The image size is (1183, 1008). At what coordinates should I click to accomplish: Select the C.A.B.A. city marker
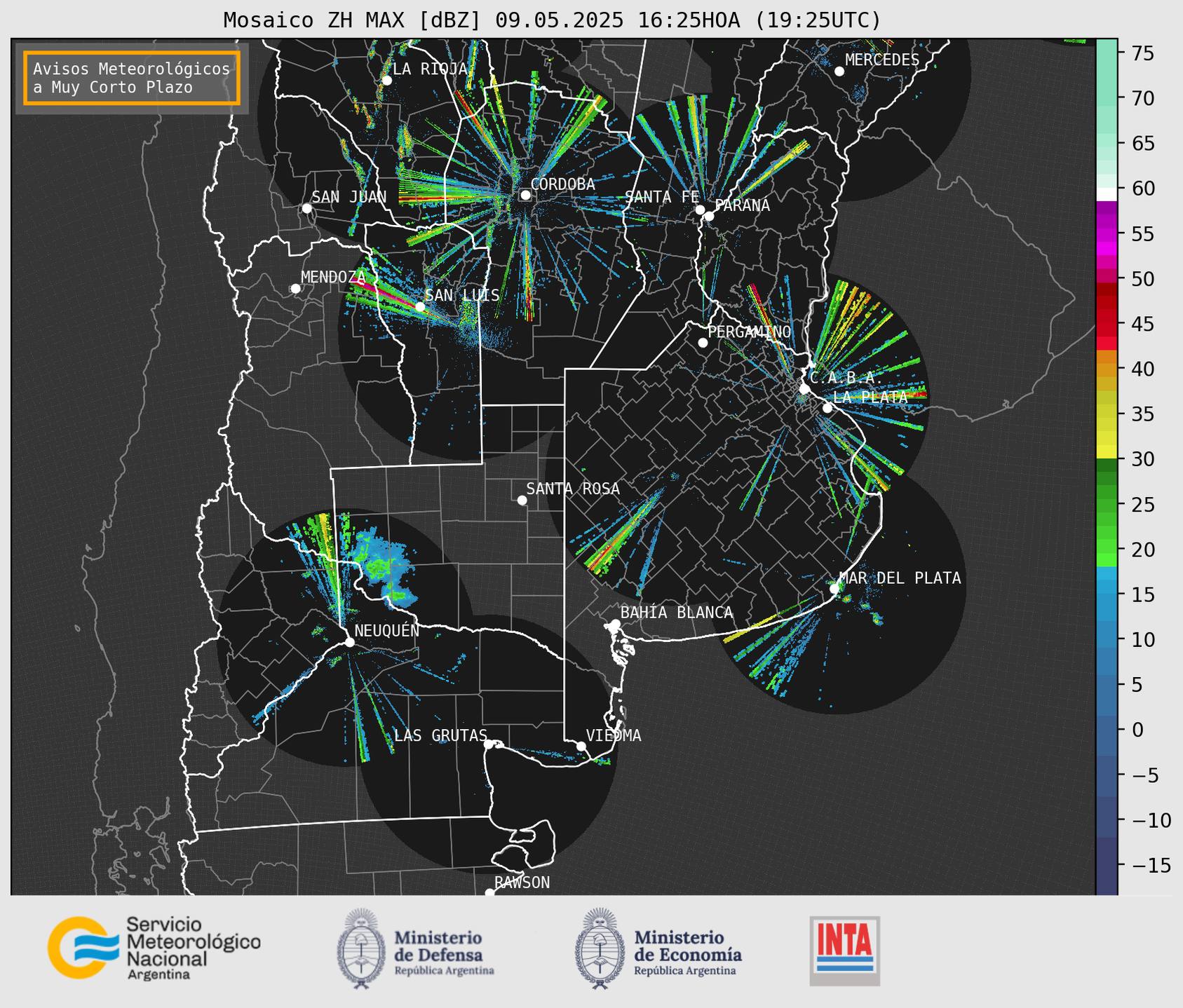pyautogui.click(x=805, y=389)
